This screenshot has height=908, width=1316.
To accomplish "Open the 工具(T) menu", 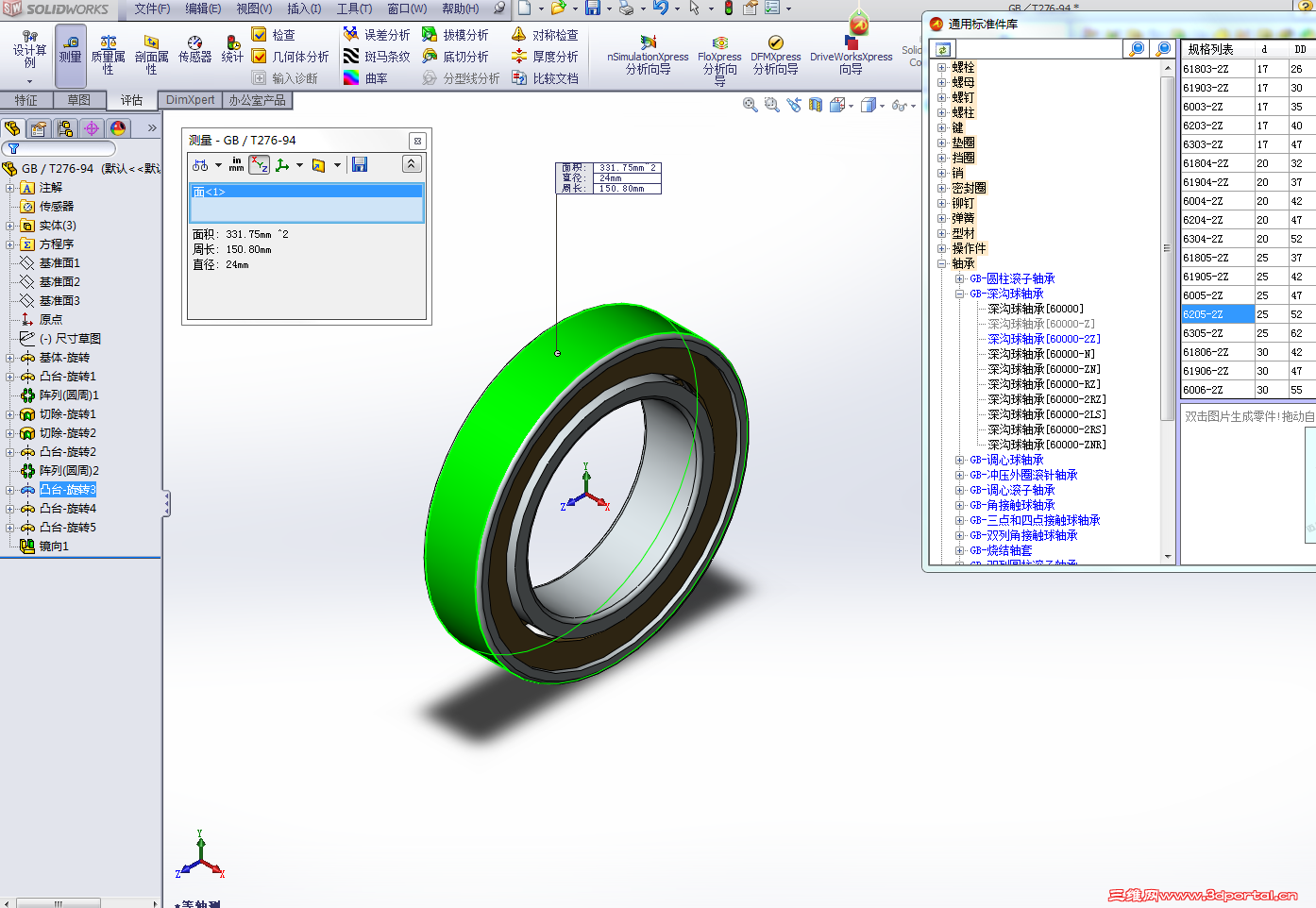I will [x=354, y=8].
